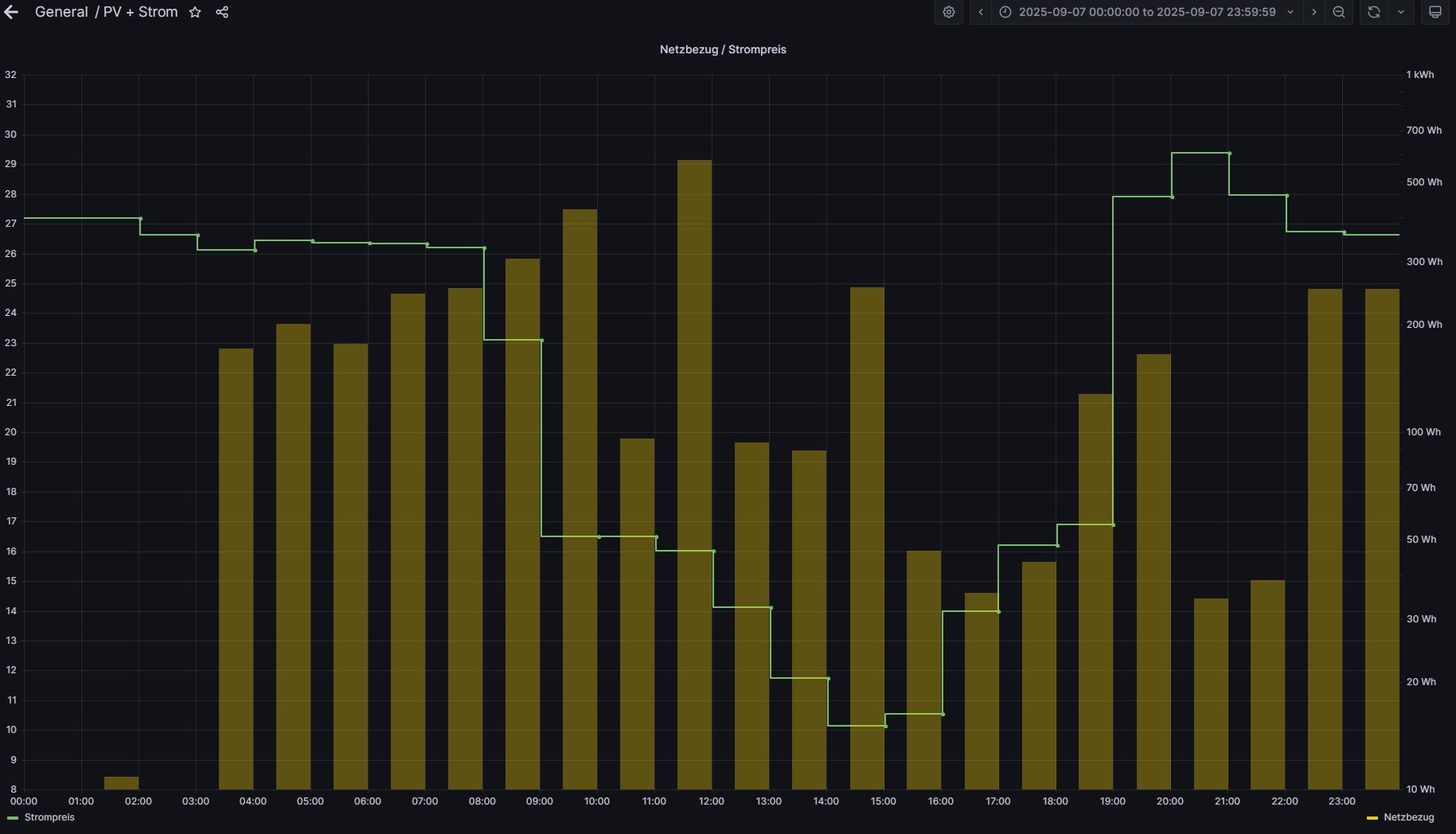Star the PV + Strom dashboard
1456x834 pixels.
pos(195,12)
